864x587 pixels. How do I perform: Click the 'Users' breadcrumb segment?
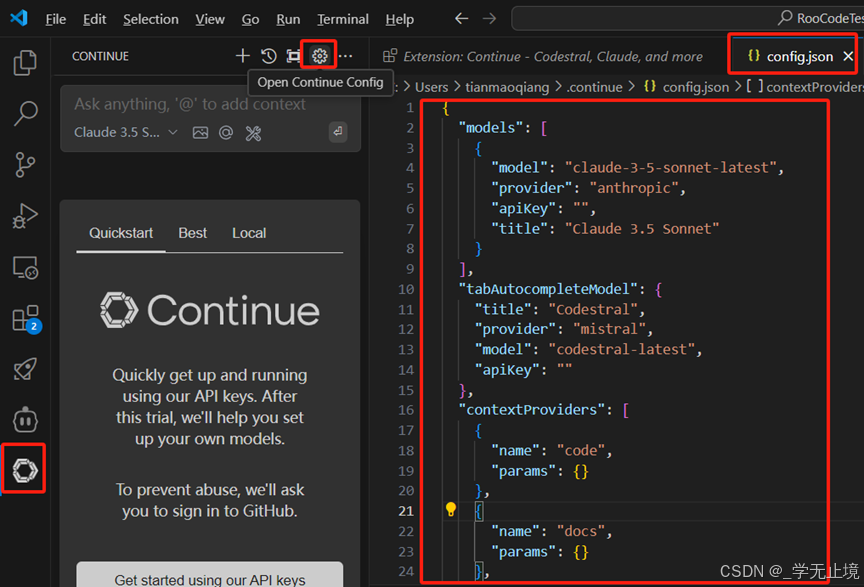pyautogui.click(x=431, y=87)
